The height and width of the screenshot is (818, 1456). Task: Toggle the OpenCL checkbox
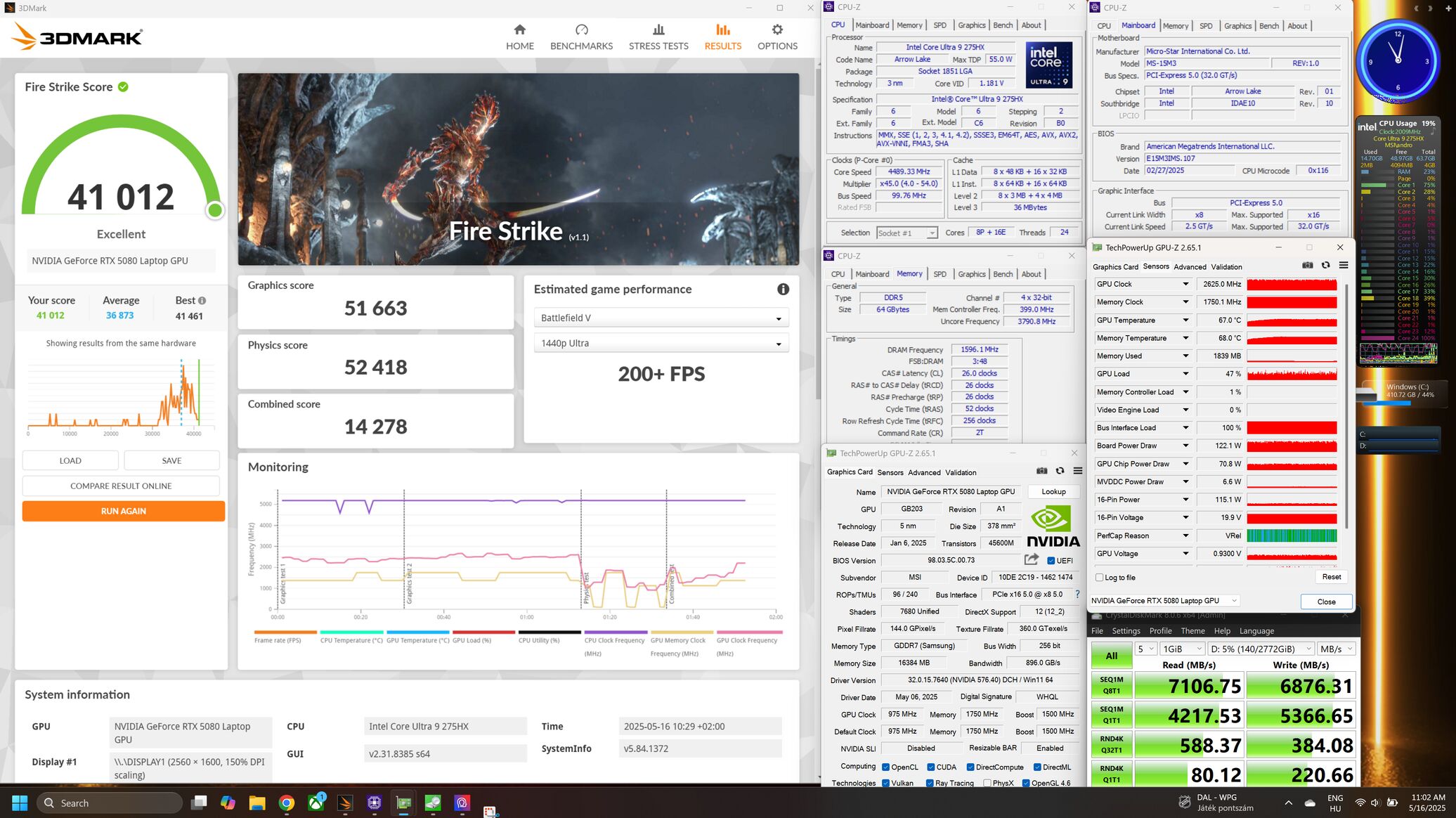click(x=885, y=767)
